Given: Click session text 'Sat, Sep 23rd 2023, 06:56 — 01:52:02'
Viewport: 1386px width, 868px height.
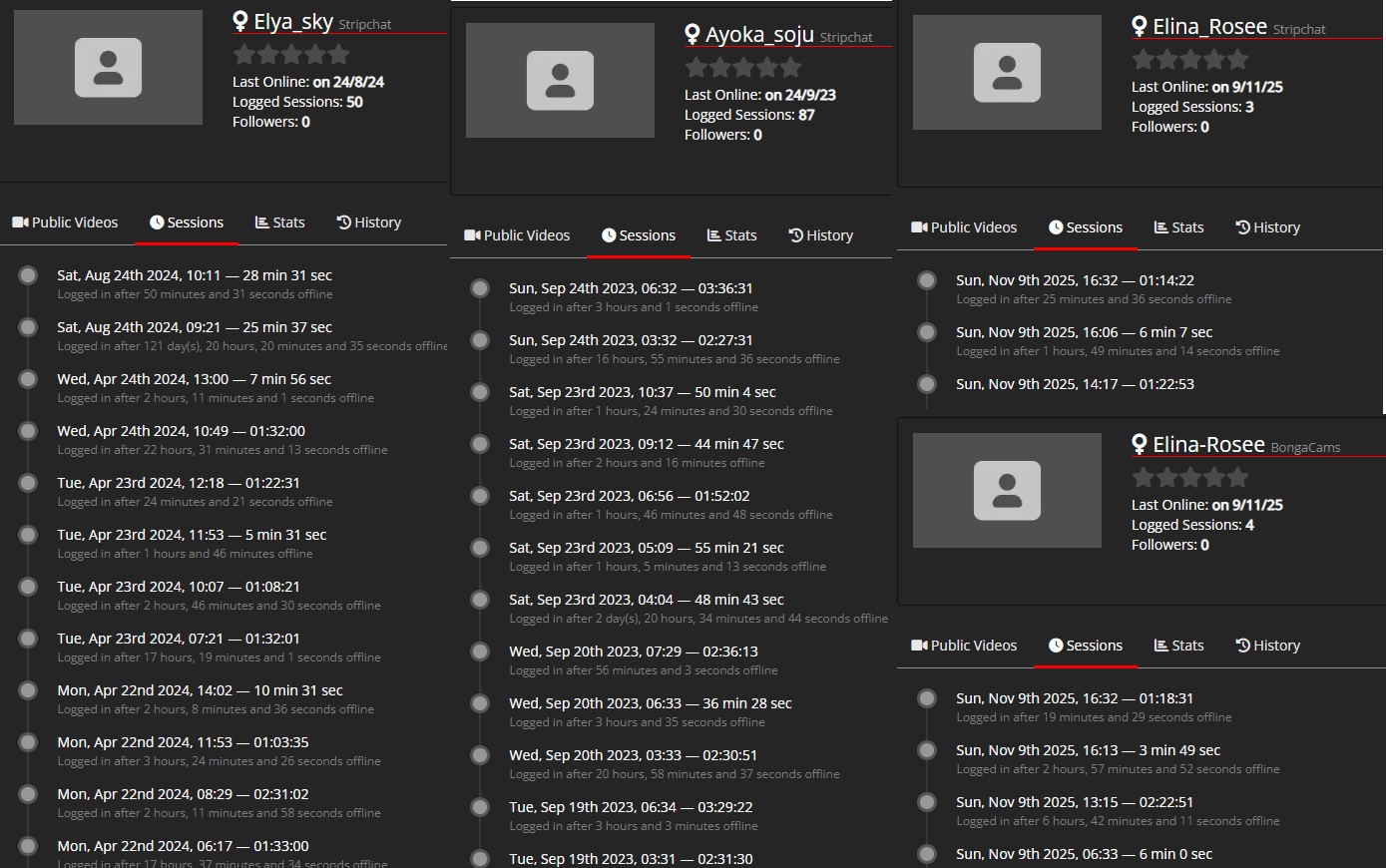Looking at the screenshot, I should coord(630,496).
